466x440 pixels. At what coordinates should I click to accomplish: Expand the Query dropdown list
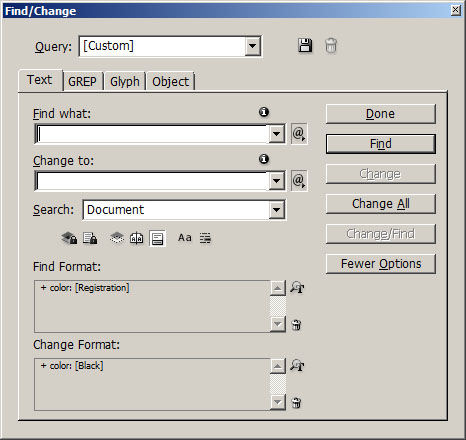pos(253,46)
